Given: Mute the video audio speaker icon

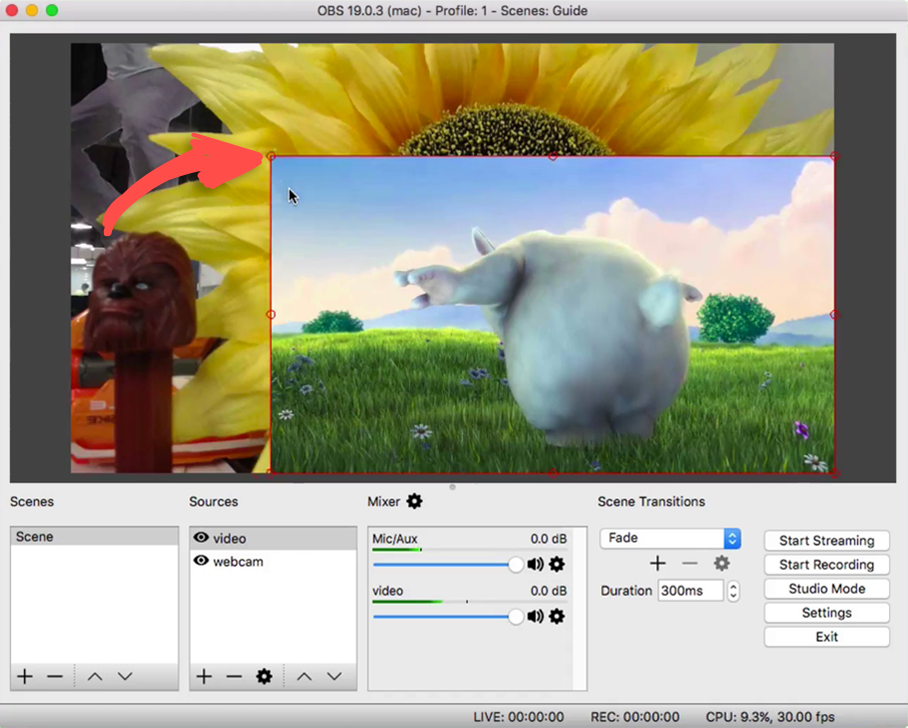Looking at the screenshot, I should coord(536,616).
